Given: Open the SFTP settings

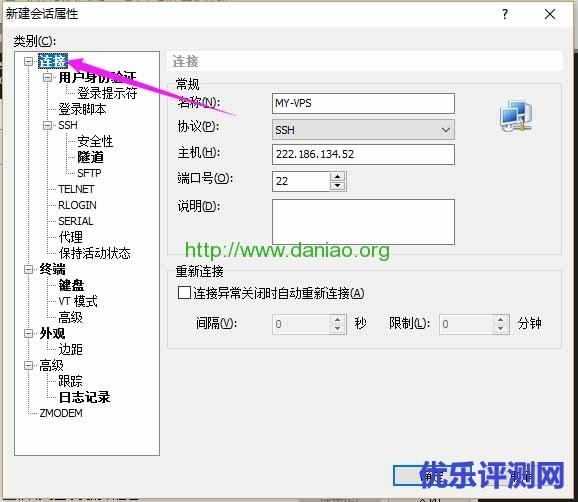Looking at the screenshot, I should pyautogui.click(x=89, y=173).
